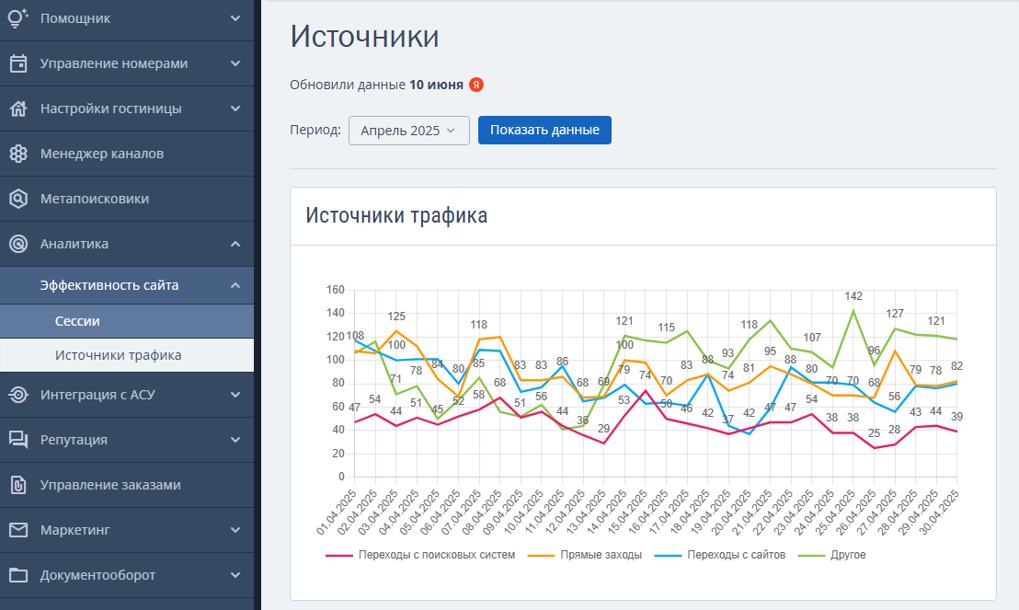Click the 127 data label on the chart

click(895, 314)
